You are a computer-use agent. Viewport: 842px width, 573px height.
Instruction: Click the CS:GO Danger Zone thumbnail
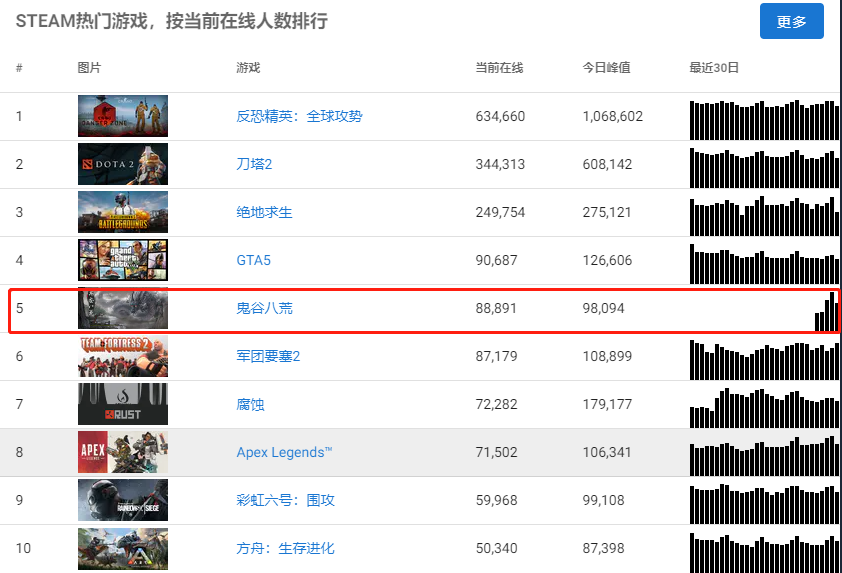coord(123,116)
